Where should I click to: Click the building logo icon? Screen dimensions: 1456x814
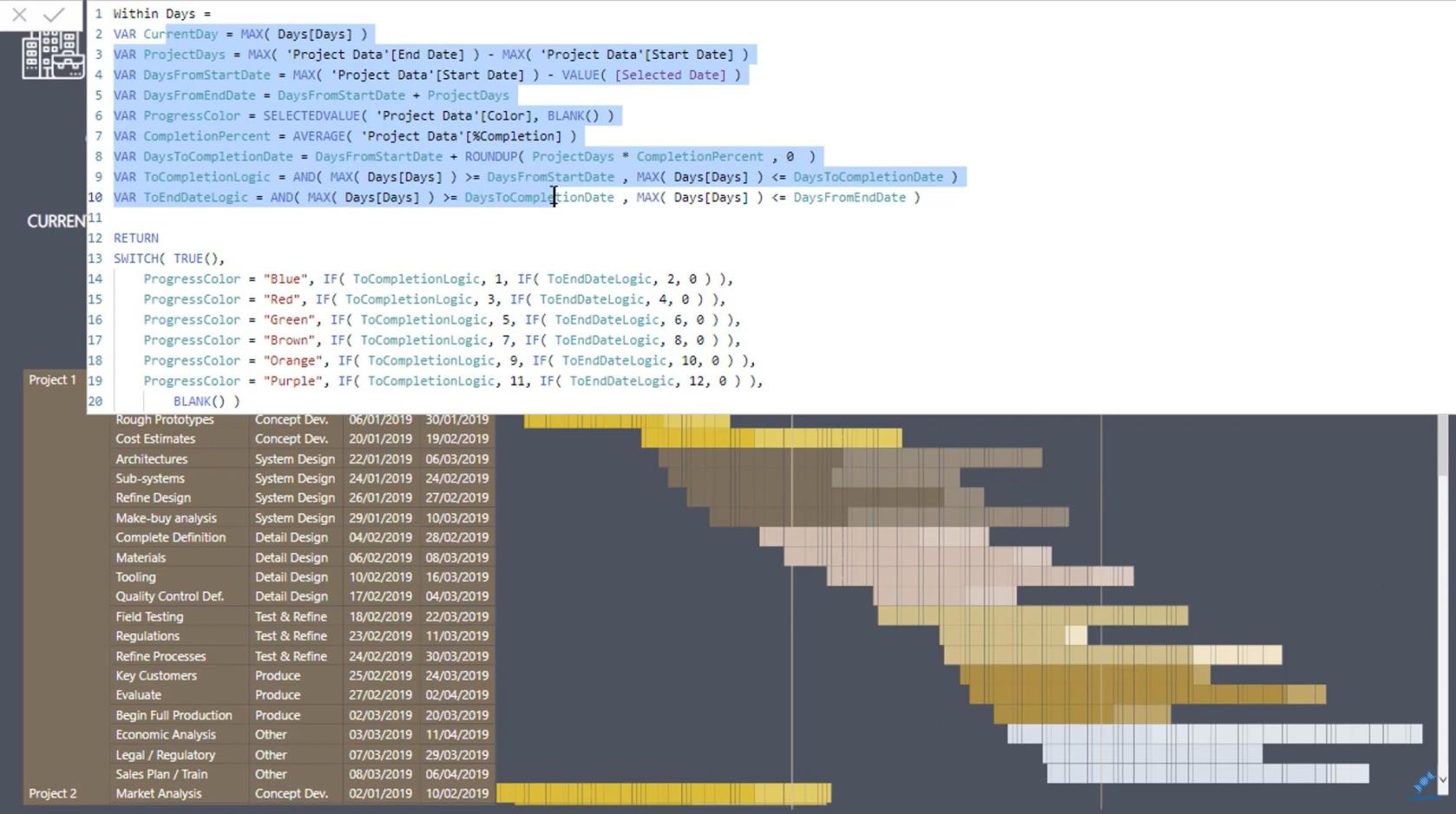pyautogui.click(x=53, y=55)
